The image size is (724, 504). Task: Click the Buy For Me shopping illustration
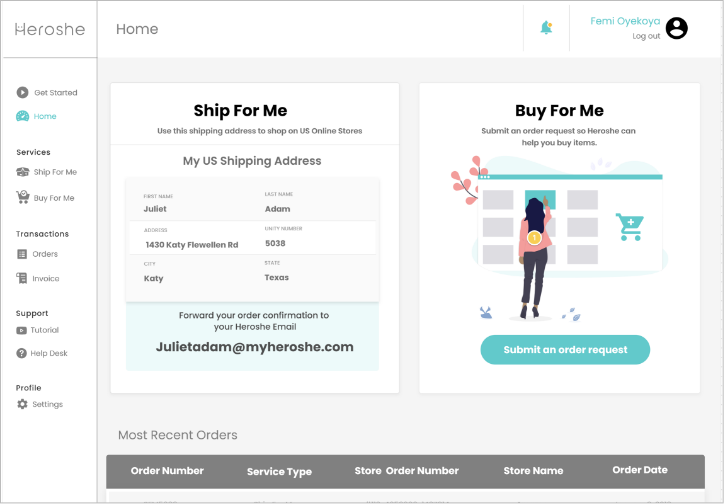click(x=559, y=238)
